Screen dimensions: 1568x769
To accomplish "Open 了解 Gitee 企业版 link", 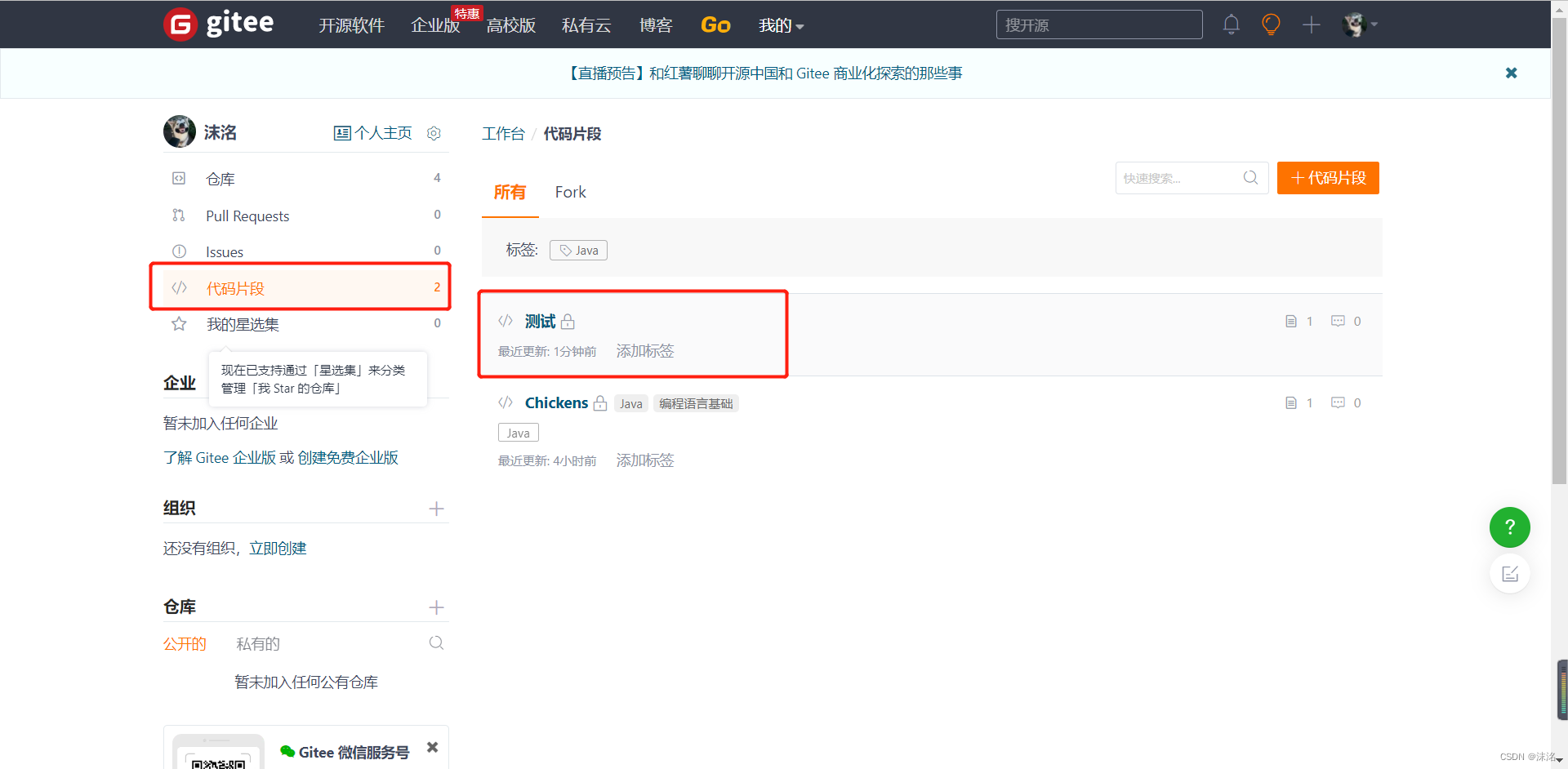I will (220, 458).
